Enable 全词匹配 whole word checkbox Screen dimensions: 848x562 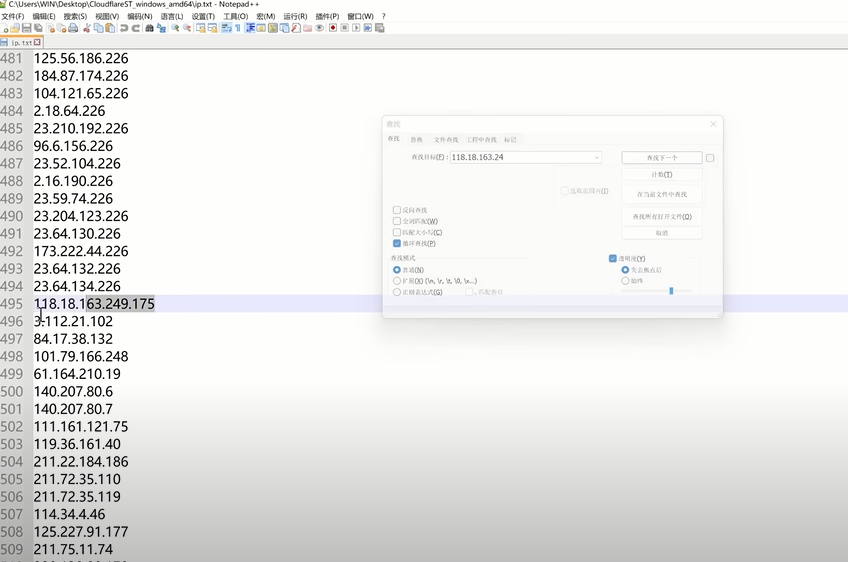click(397, 221)
